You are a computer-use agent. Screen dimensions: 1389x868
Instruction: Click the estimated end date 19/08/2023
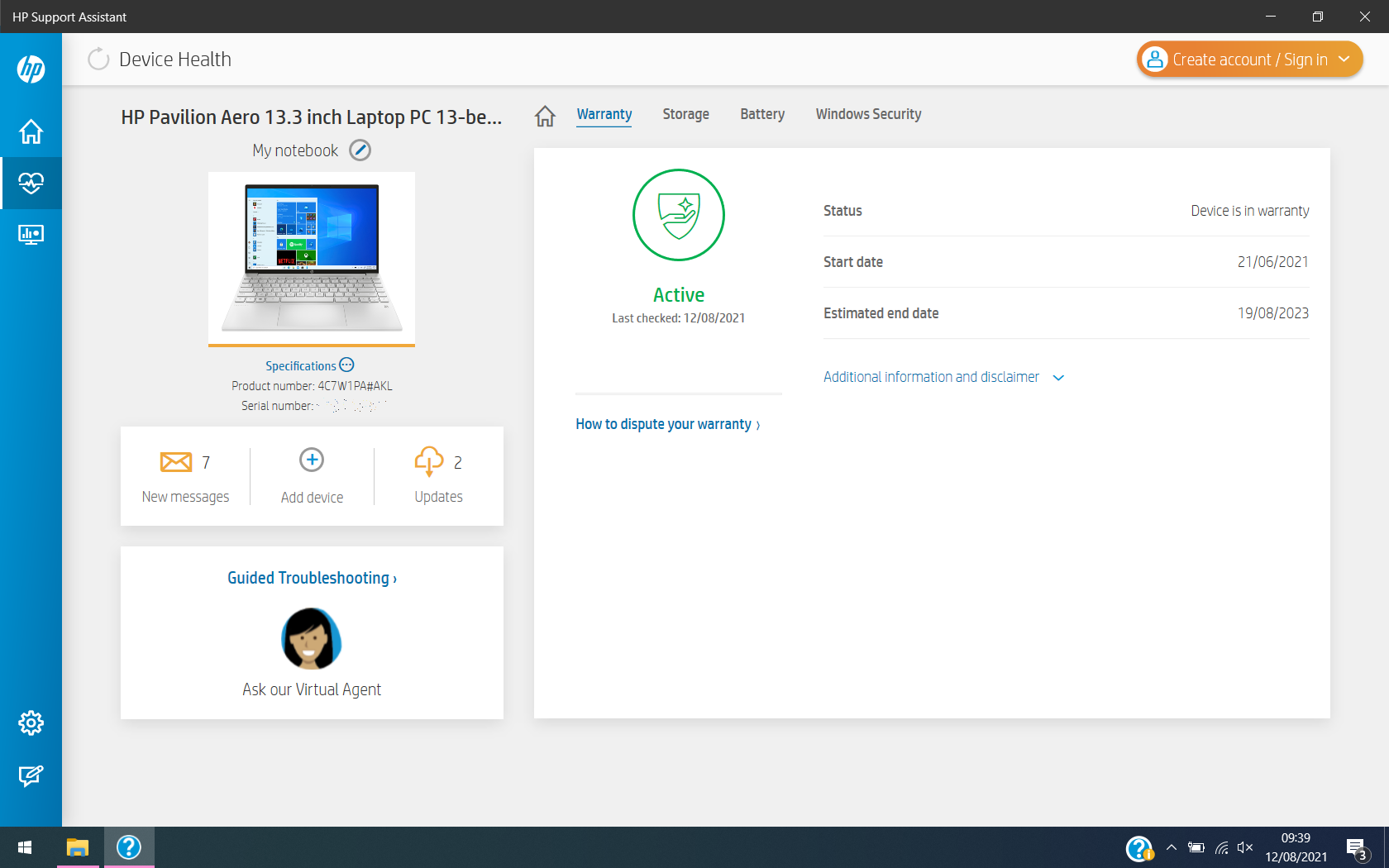click(x=1272, y=313)
